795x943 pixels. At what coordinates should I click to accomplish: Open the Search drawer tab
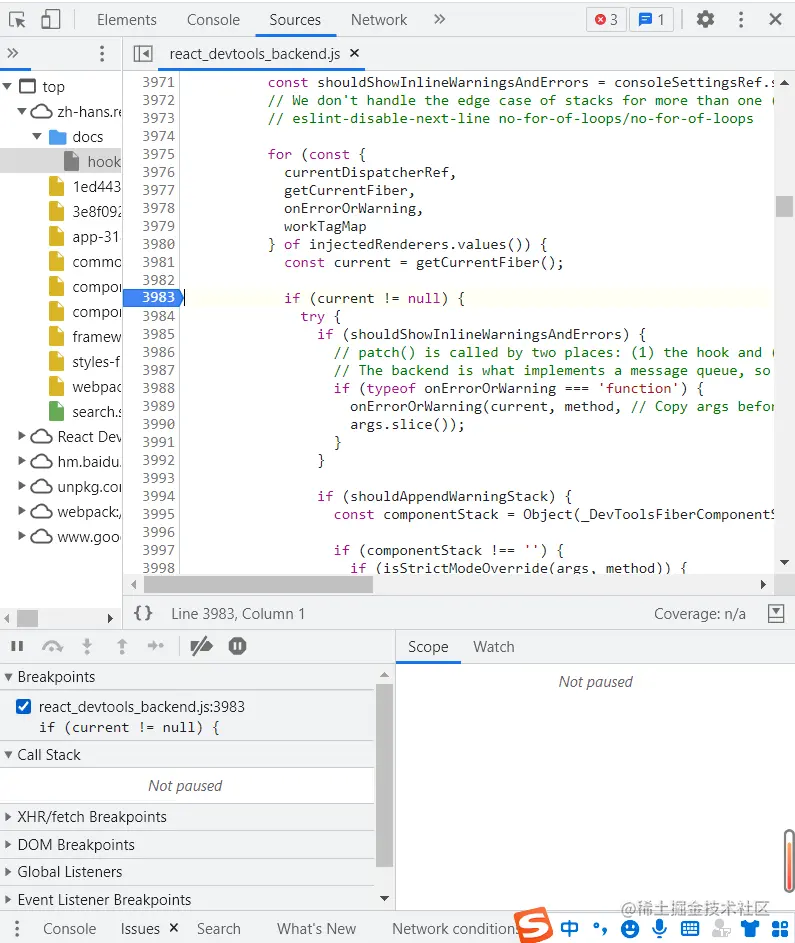pos(219,929)
